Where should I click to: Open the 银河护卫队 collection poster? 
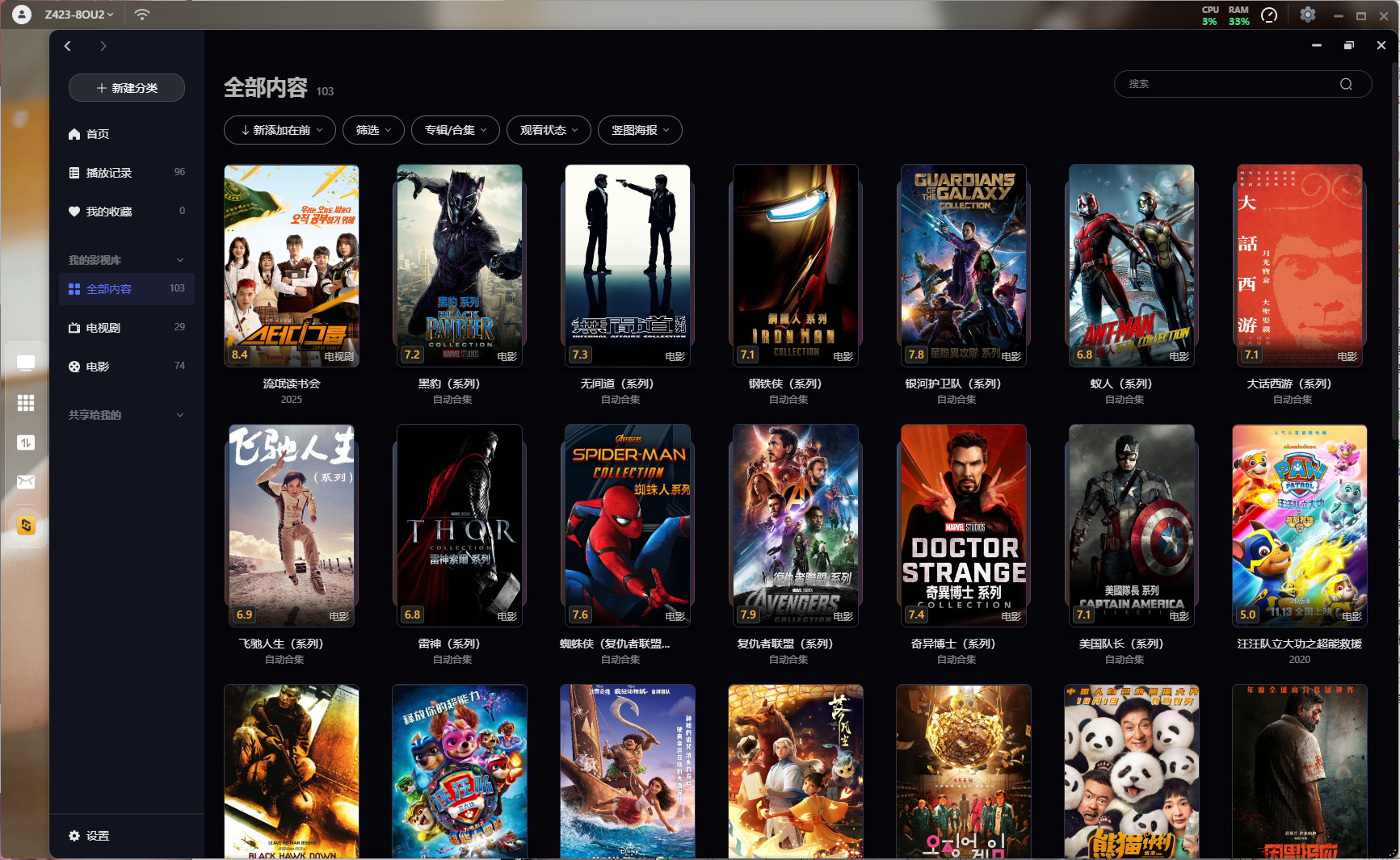[964, 266]
